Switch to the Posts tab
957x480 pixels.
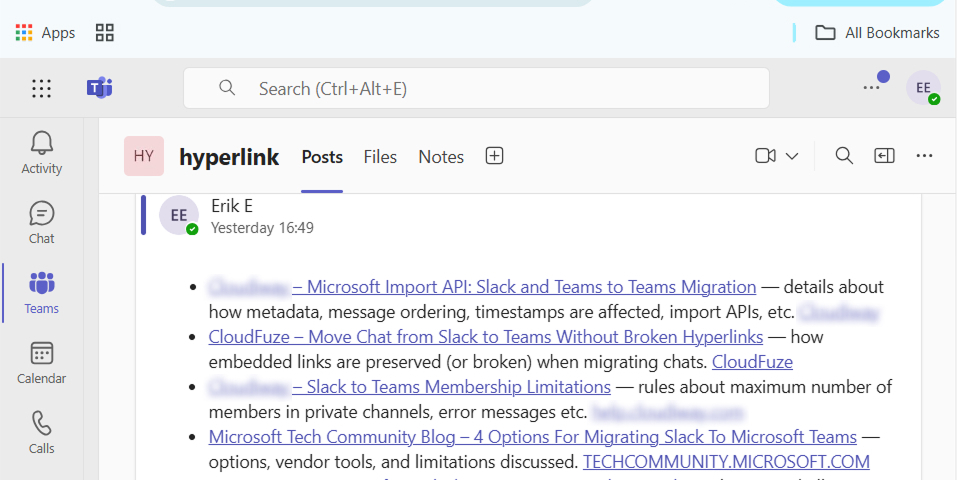322,157
